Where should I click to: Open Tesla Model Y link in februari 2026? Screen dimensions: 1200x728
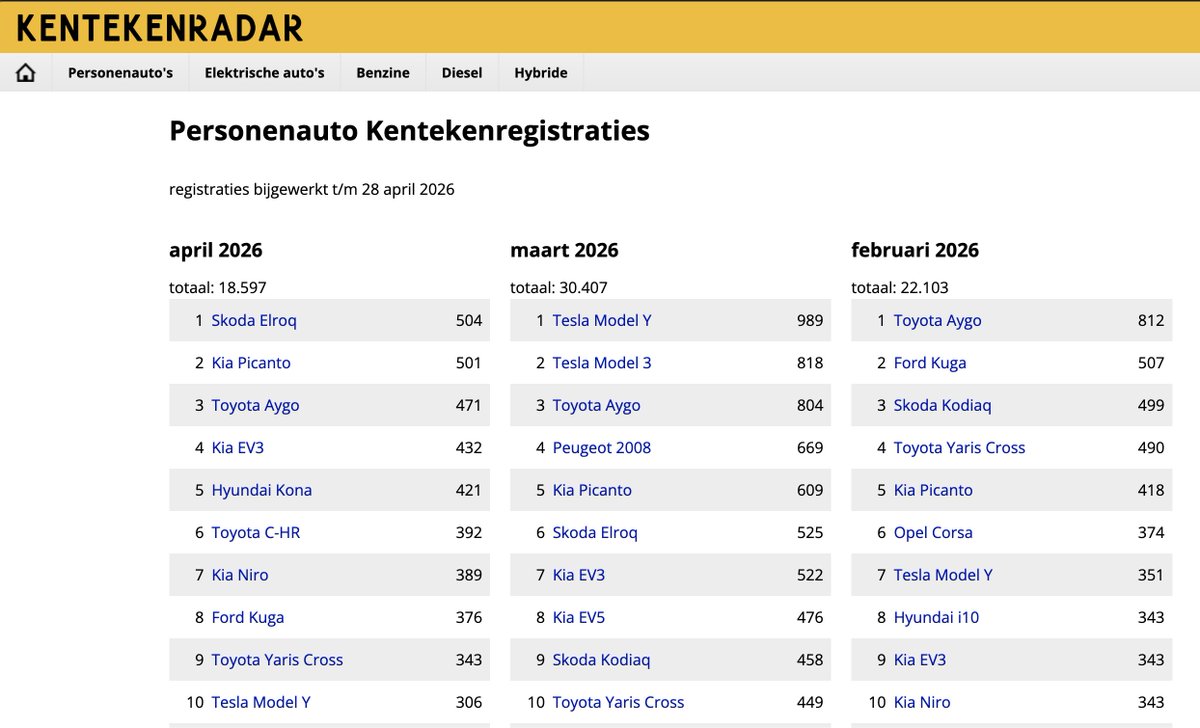(x=943, y=575)
